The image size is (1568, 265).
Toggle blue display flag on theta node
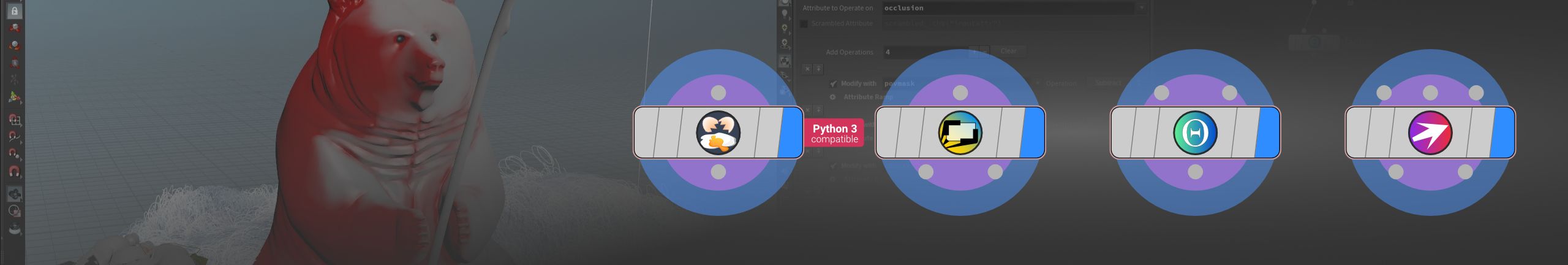pos(1268,132)
